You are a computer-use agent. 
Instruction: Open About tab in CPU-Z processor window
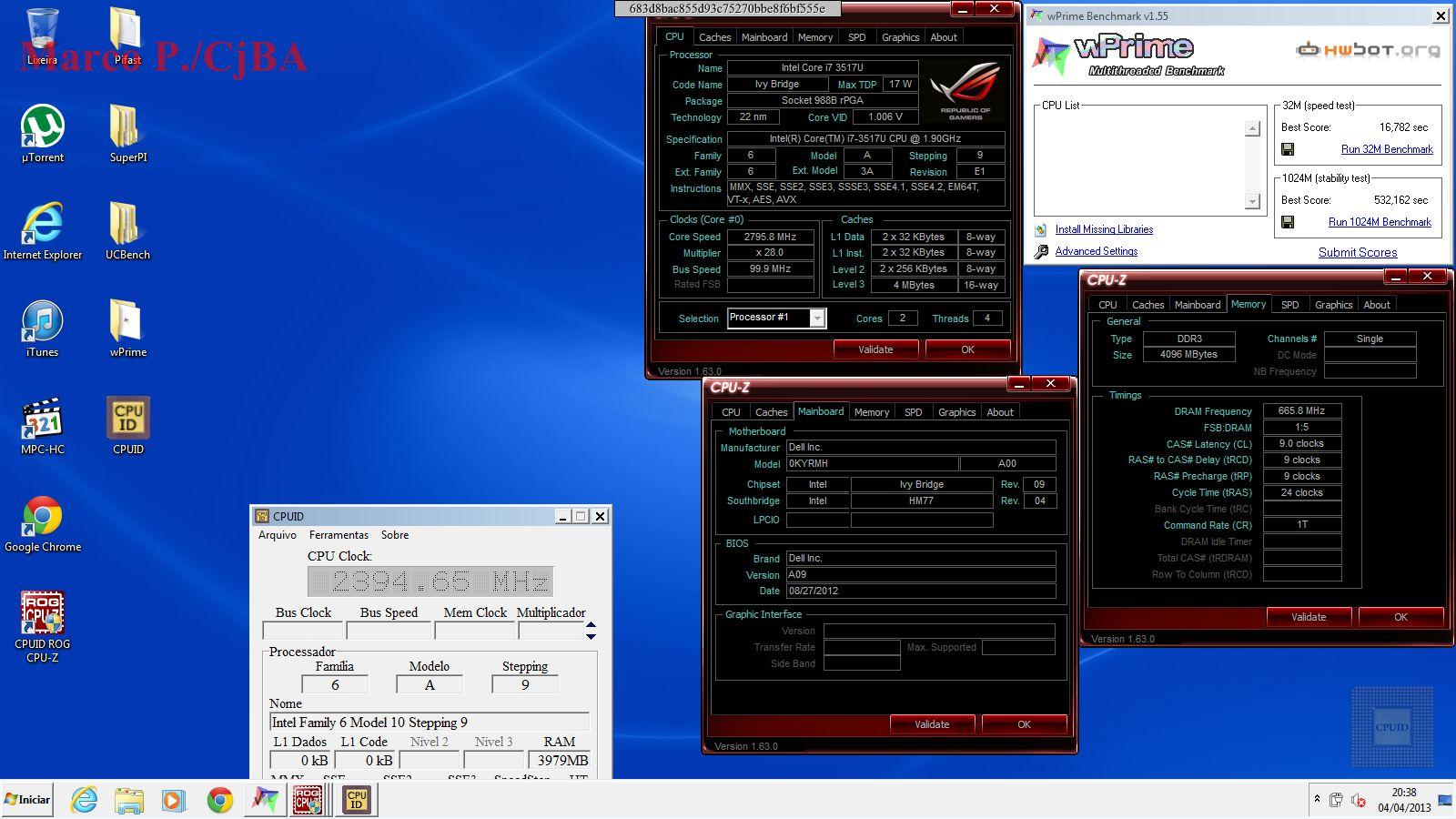943,37
